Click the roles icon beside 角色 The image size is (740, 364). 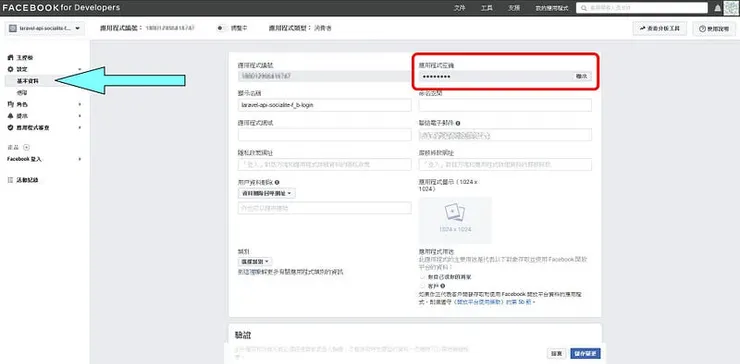pyautogui.click(x=10, y=104)
